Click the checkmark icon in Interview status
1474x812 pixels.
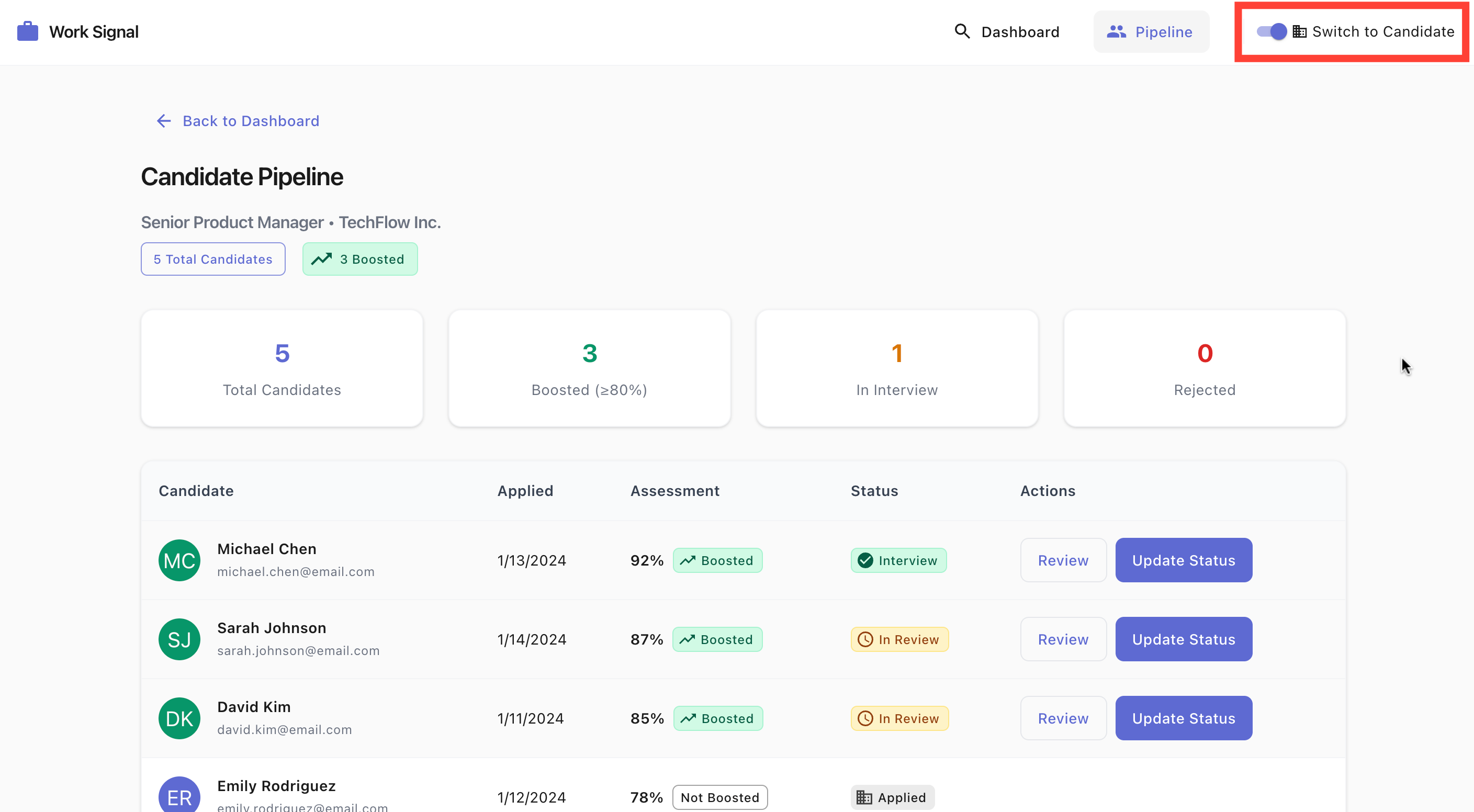[865, 560]
